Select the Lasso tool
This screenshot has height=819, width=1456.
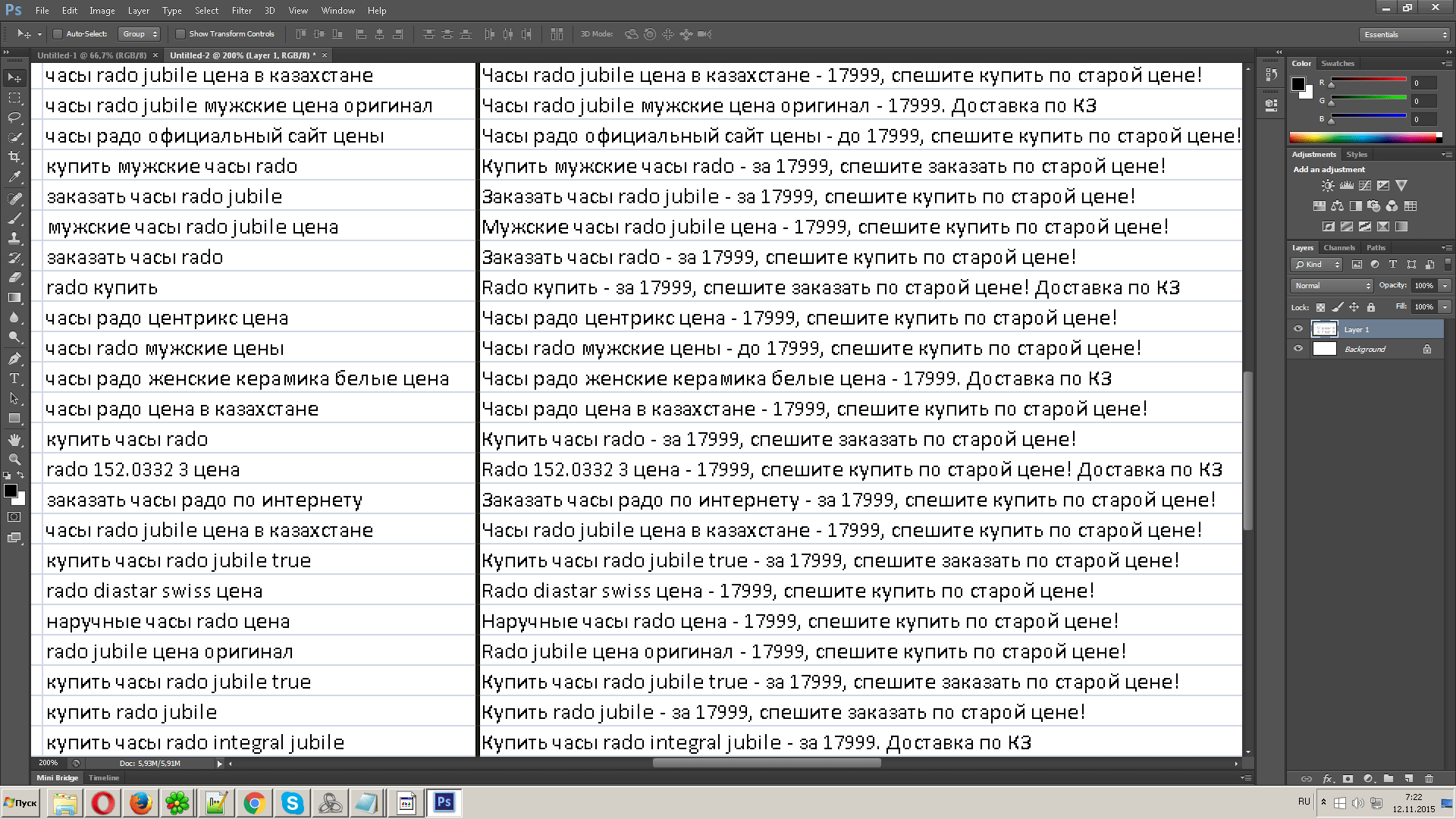coord(14,118)
